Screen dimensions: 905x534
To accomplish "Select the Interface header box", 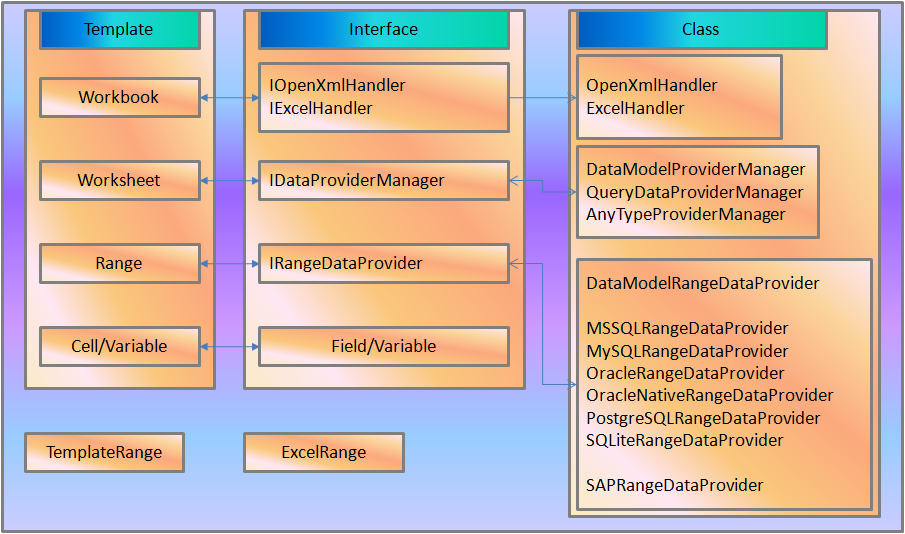I will tap(384, 29).
